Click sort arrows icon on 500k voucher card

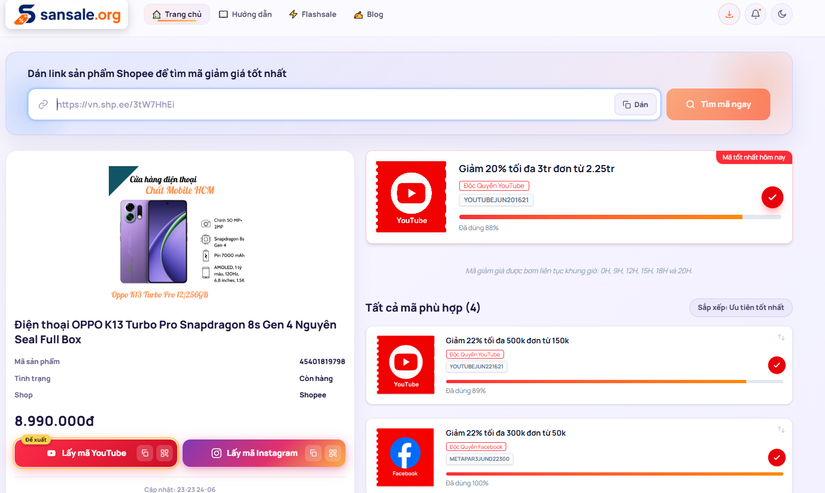click(x=781, y=337)
